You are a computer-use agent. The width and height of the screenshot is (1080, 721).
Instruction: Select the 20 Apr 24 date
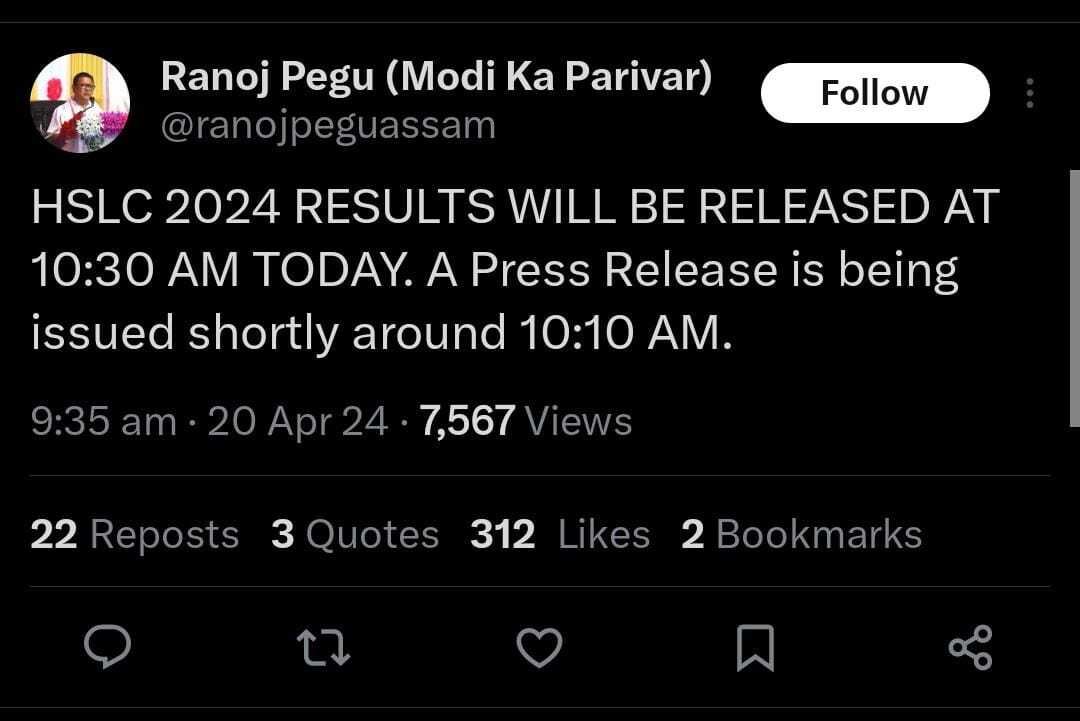coord(298,421)
